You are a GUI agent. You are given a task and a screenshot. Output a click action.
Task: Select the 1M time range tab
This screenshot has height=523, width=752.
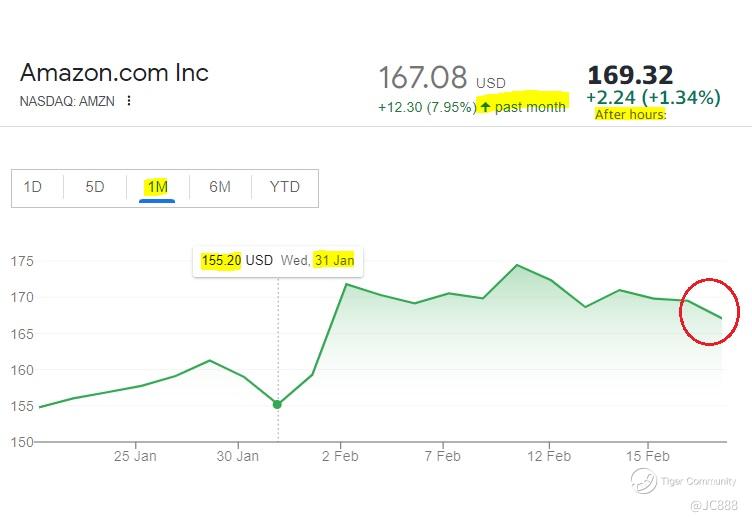click(x=157, y=187)
